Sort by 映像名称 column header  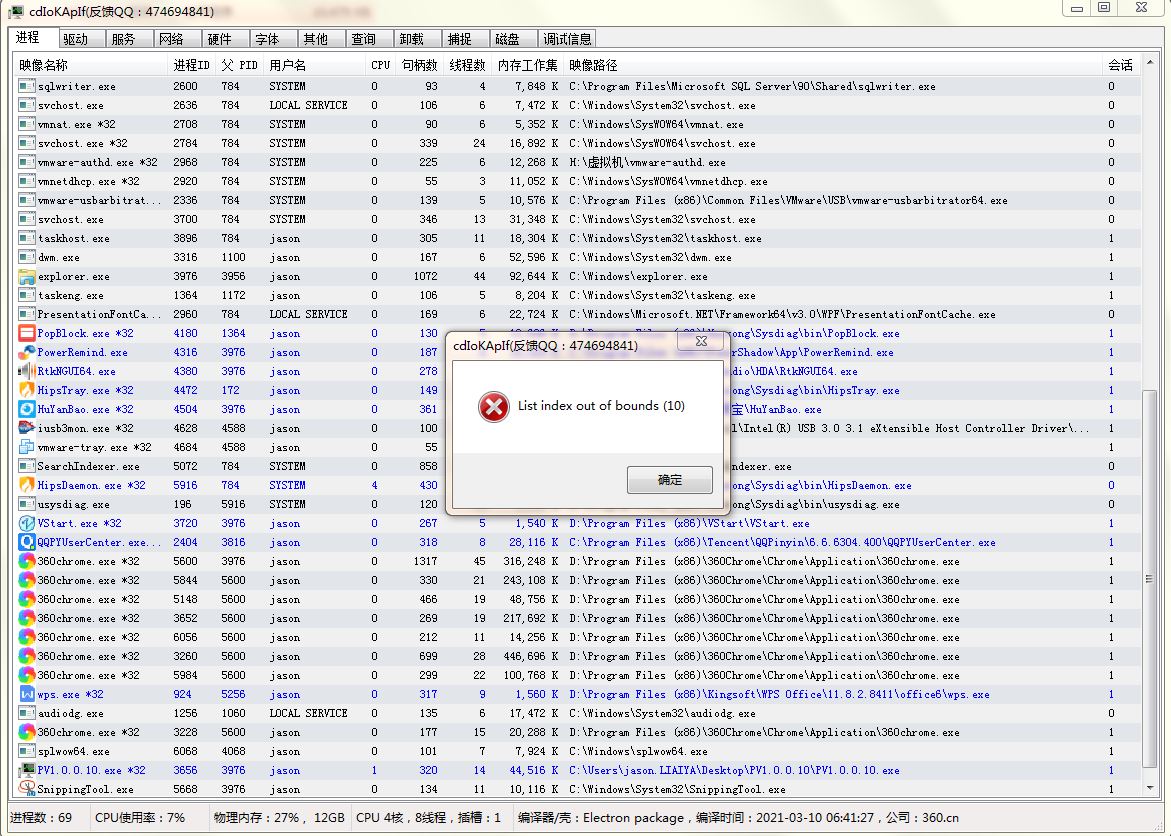click(90, 65)
